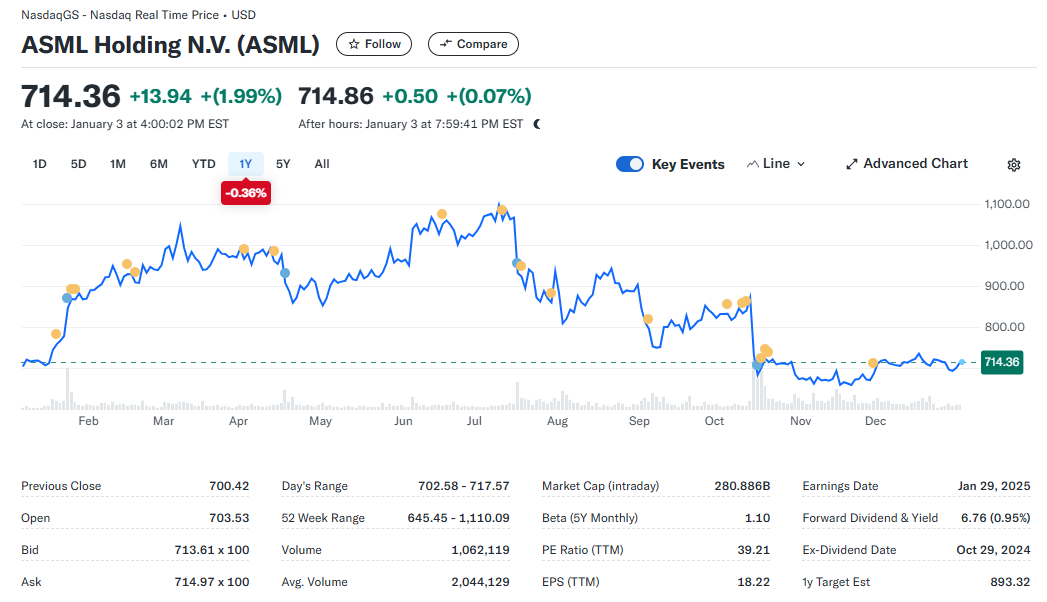The width and height of the screenshot is (1047, 602).
Task: Click the after-hours moon icon
Action: tap(537, 124)
